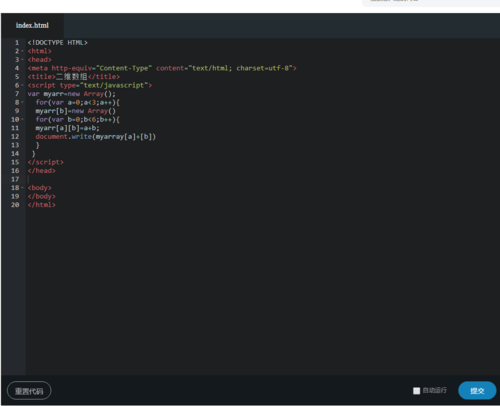Enable the 自动运行 auto-run checkbox
500x406 pixels.
[x=417, y=391]
